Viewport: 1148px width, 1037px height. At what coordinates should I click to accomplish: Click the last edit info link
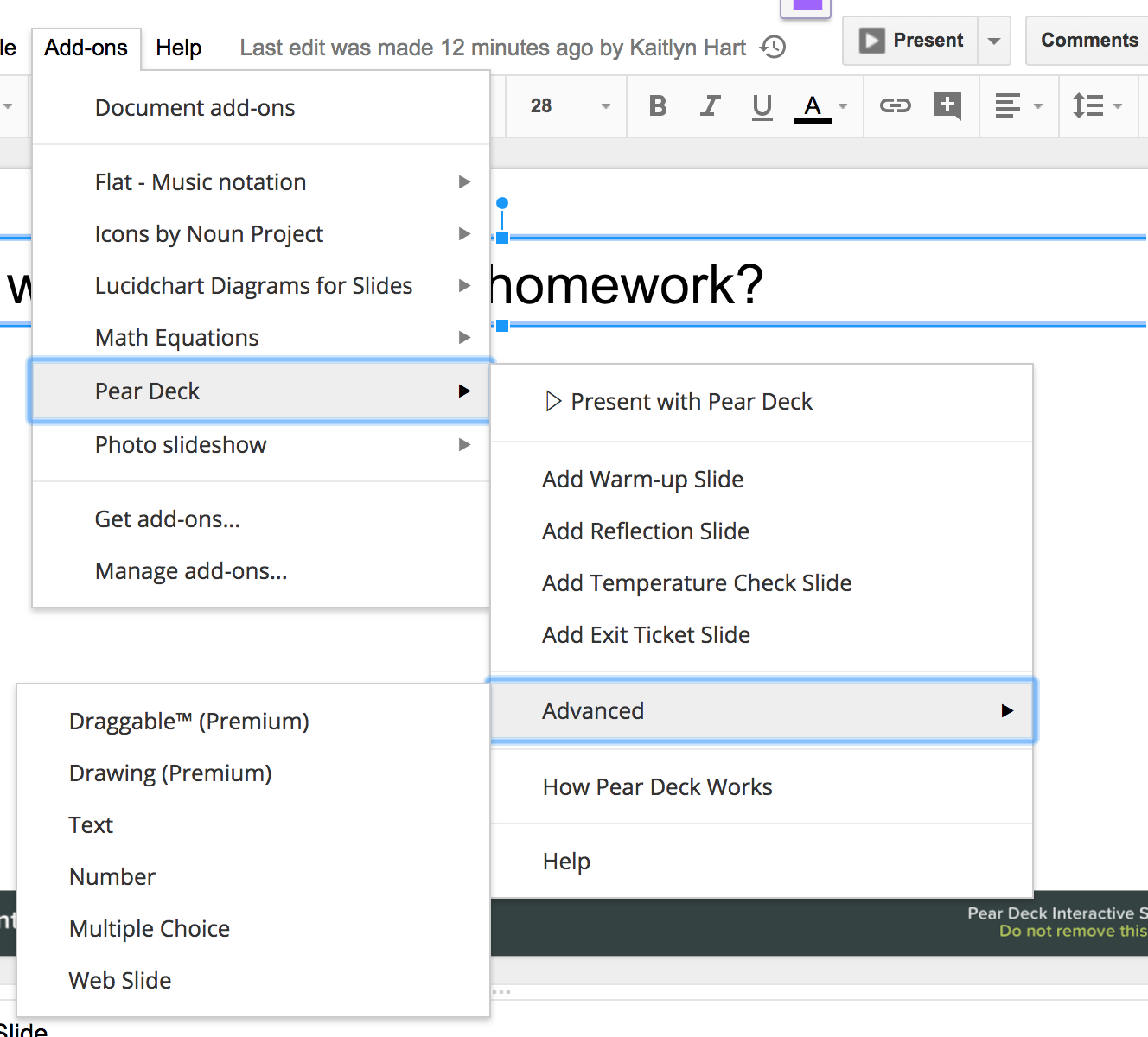click(493, 48)
